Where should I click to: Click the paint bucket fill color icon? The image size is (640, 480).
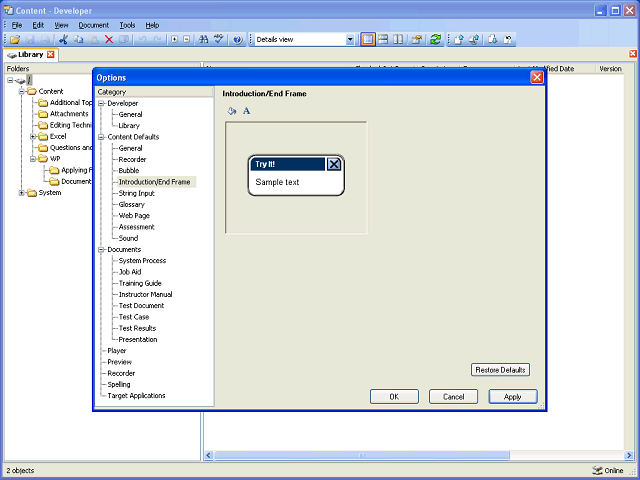(x=232, y=111)
